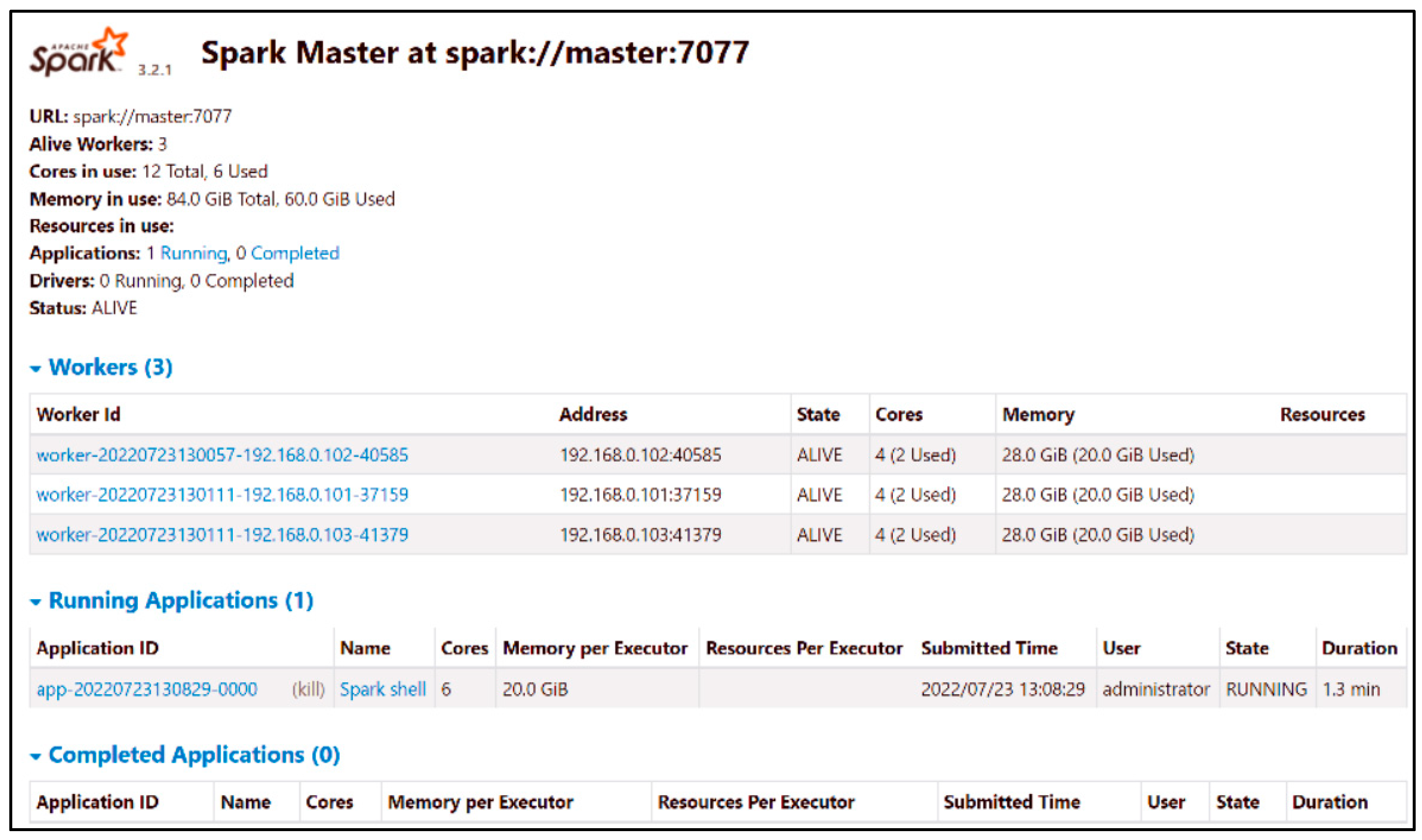
Task: Open worker 192.168.0.102-40585 link
Action: 222,455
